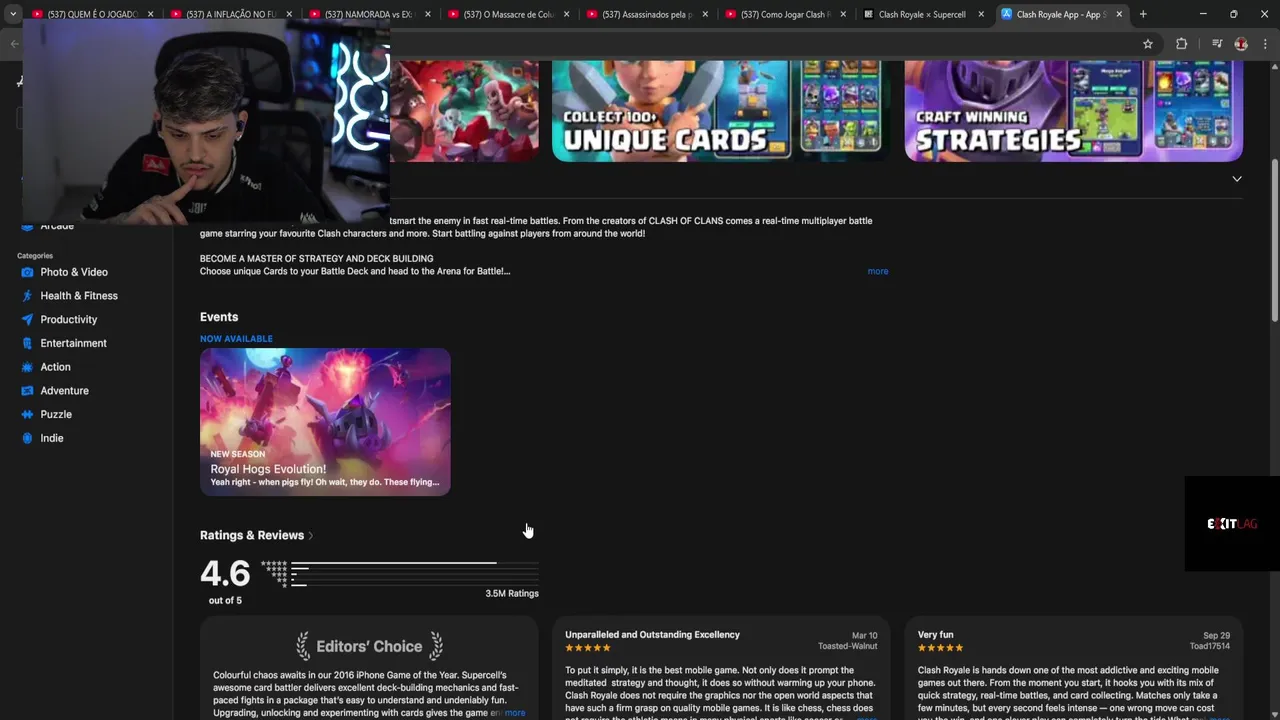Close the 'Como Jogar Clash' tab
Screen dimensions: 1280x720
tap(843, 14)
